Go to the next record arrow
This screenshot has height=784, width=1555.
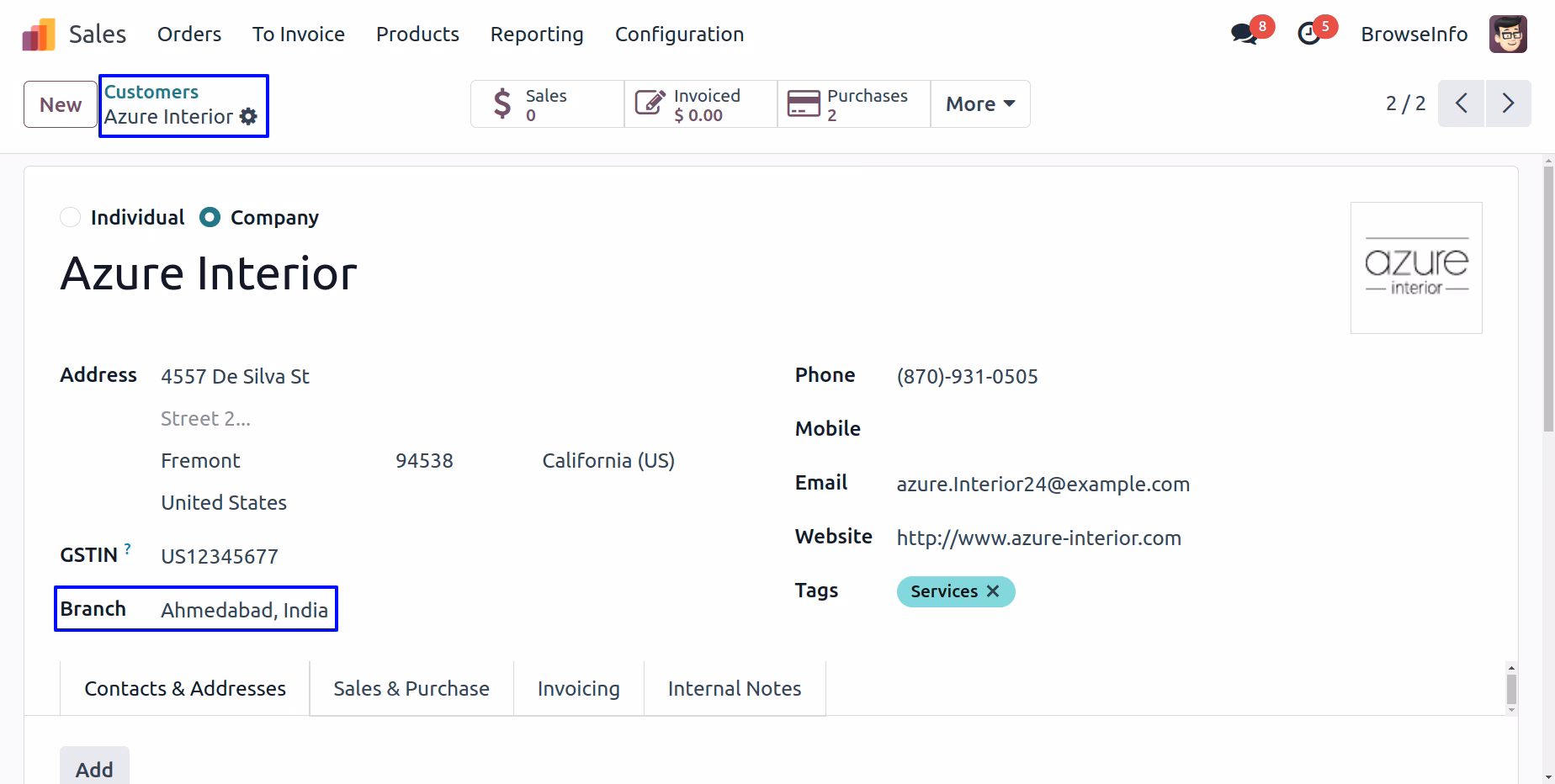pyautogui.click(x=1508, y=103)
